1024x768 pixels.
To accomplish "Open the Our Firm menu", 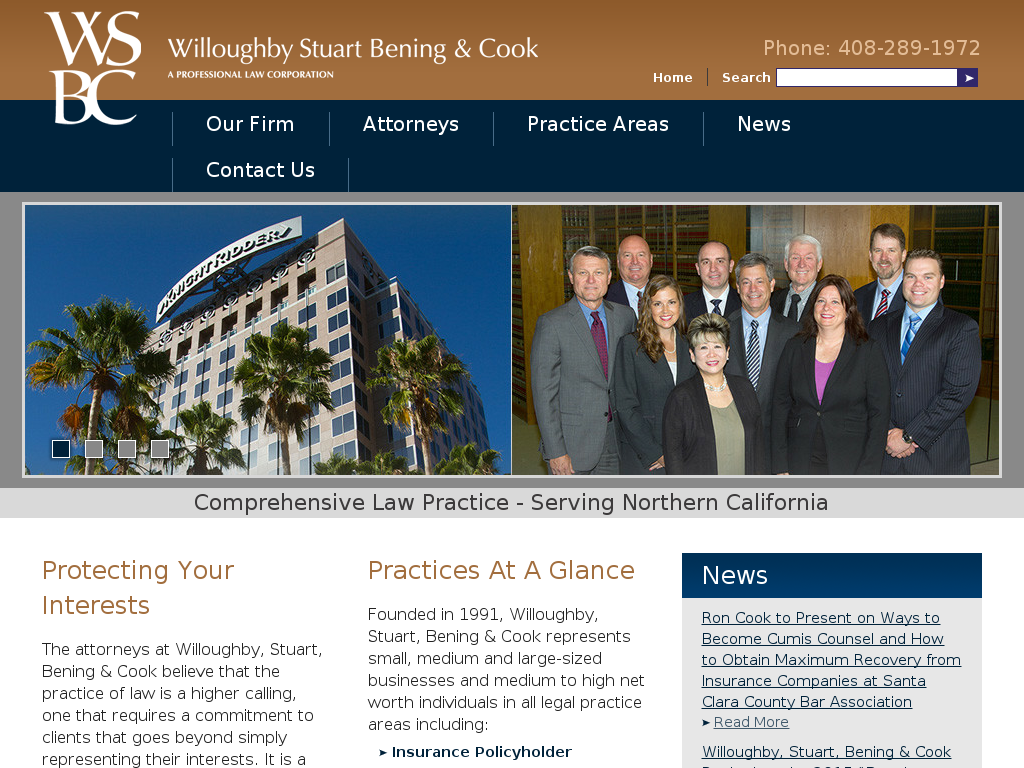I will (250, 124).
